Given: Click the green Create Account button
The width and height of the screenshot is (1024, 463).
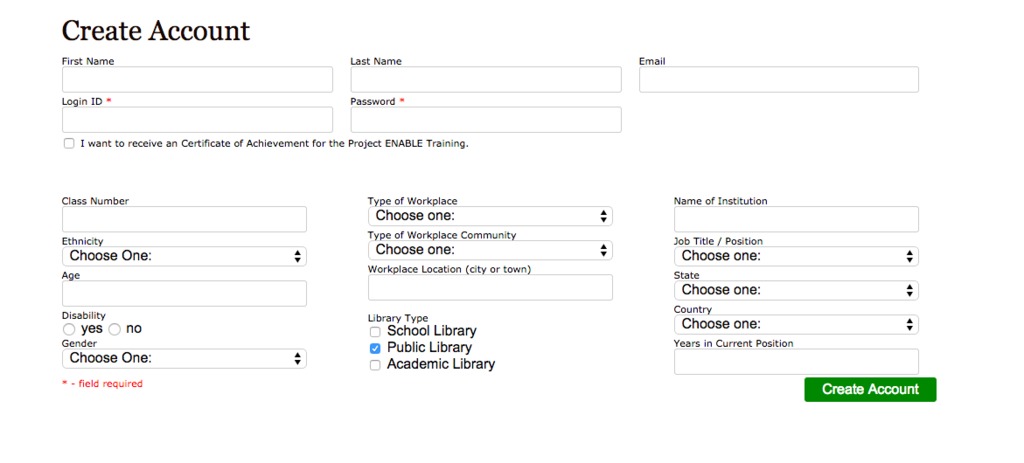Looking at the screenshot, I should pos(871,390).
